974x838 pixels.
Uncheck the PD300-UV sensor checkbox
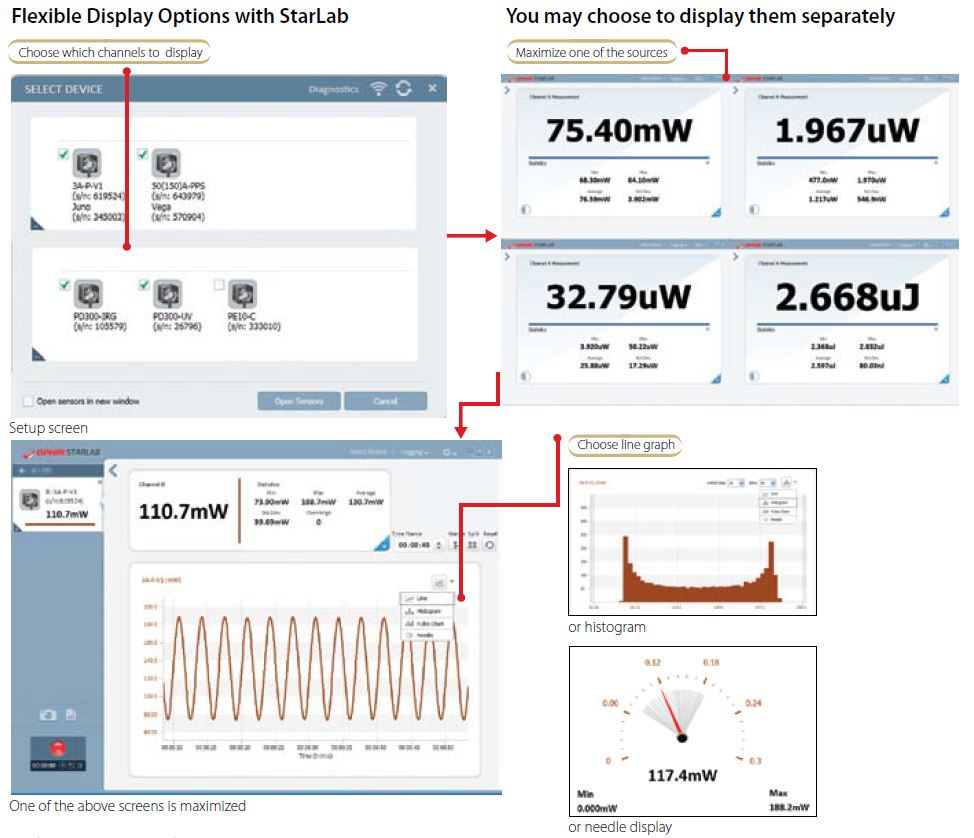143,285
